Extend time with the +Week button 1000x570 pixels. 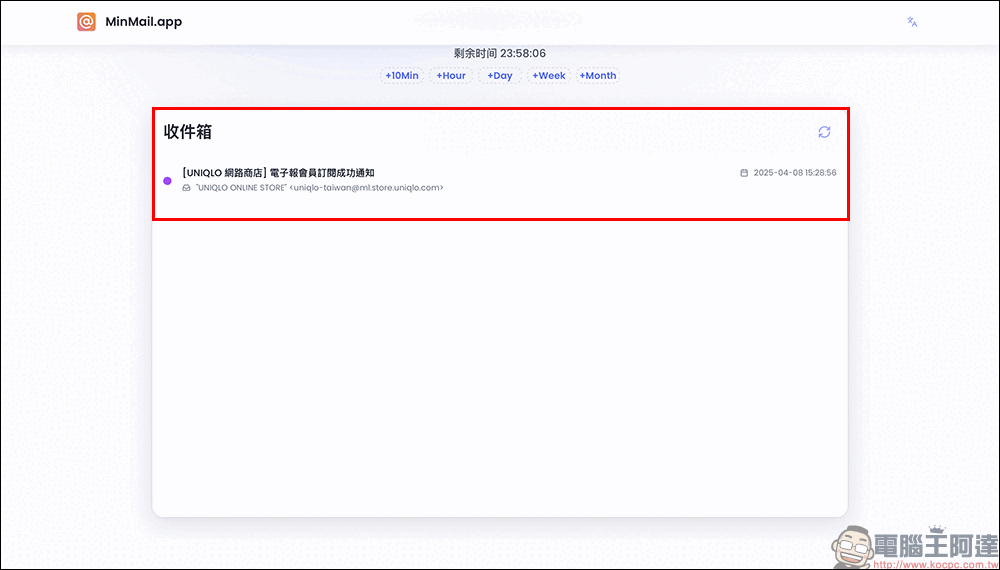[x=549, y=76]
